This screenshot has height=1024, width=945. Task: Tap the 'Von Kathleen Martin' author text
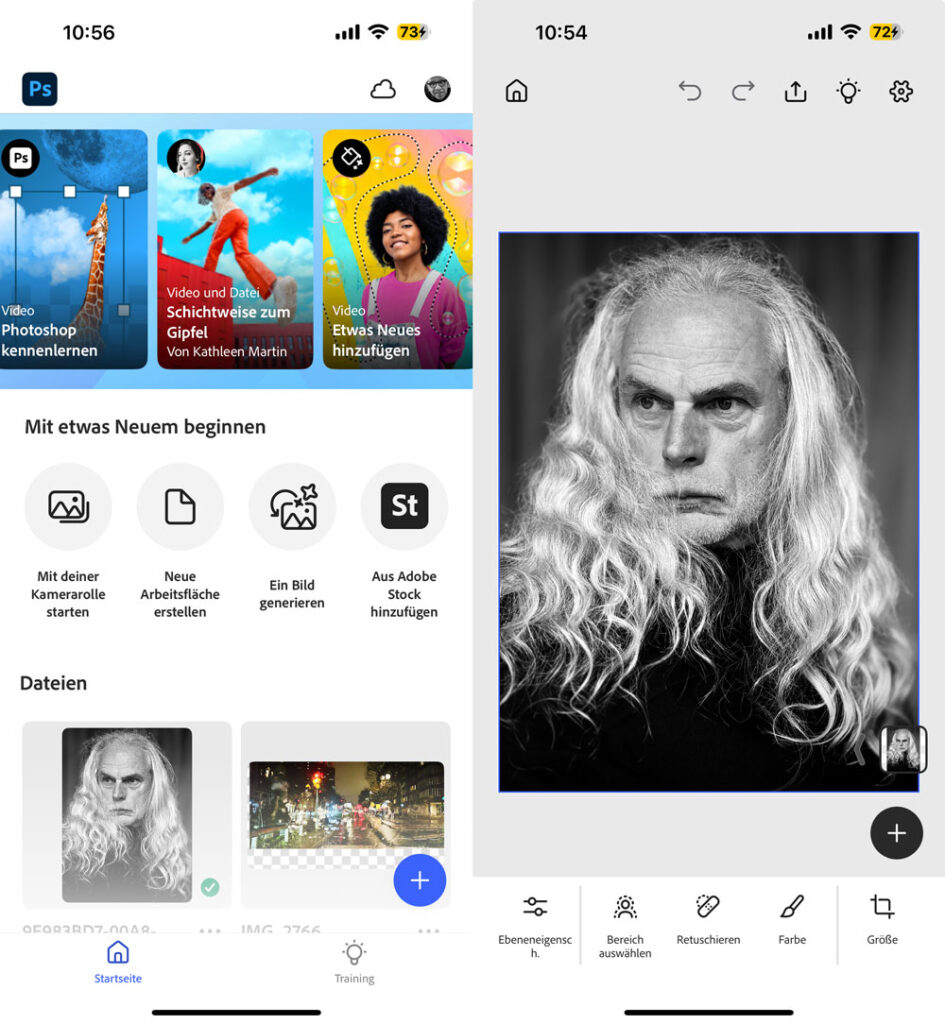[x=227, y=351]
